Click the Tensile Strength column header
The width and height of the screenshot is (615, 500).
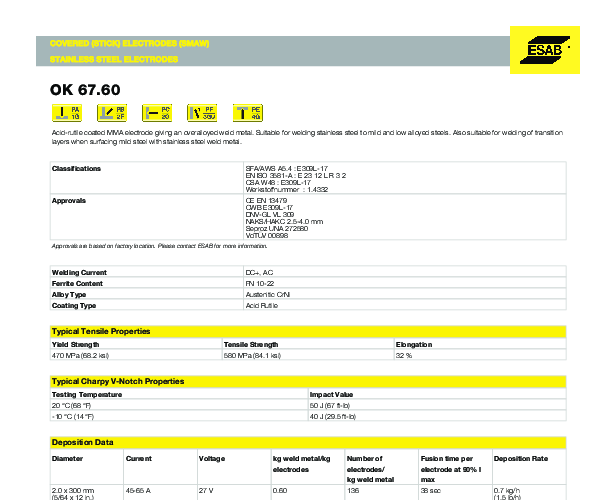251,345
